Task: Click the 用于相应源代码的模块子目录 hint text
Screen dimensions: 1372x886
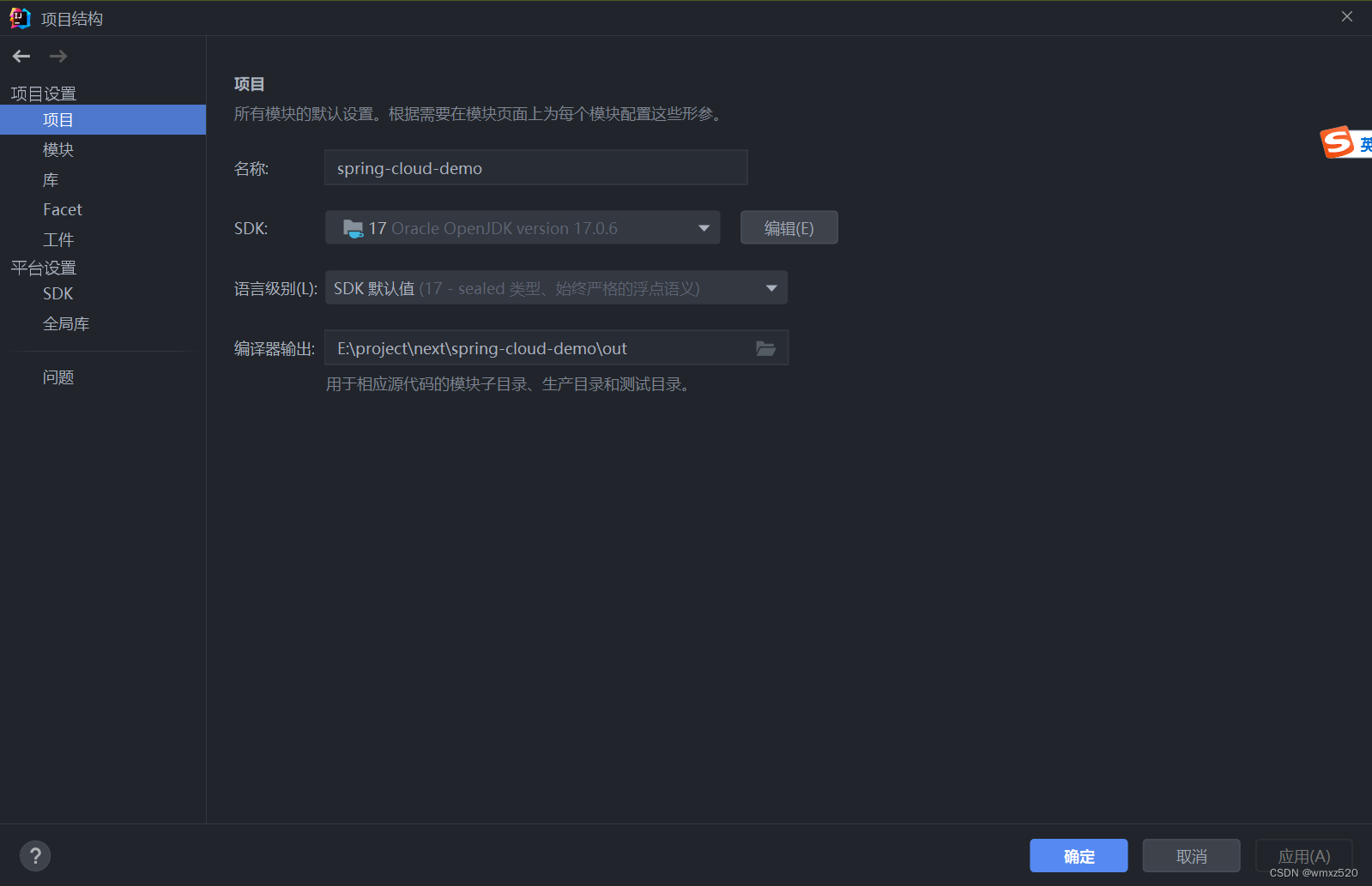Action: [x=510, y=384]
